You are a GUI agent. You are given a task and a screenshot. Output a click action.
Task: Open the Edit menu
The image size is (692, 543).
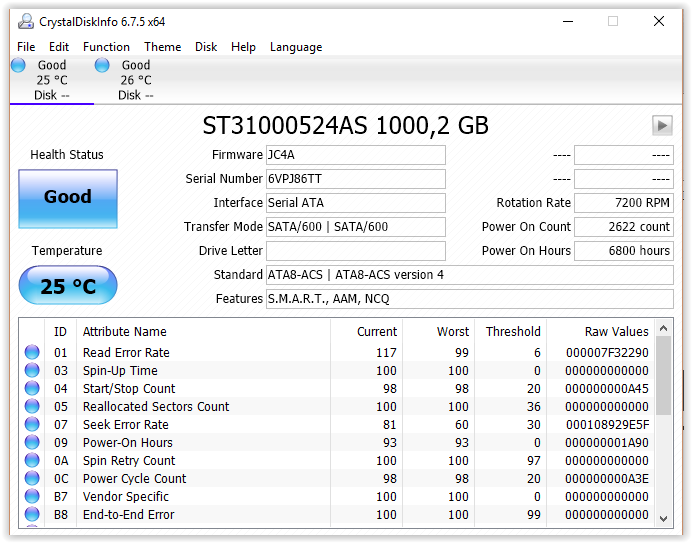coord(59,47)
